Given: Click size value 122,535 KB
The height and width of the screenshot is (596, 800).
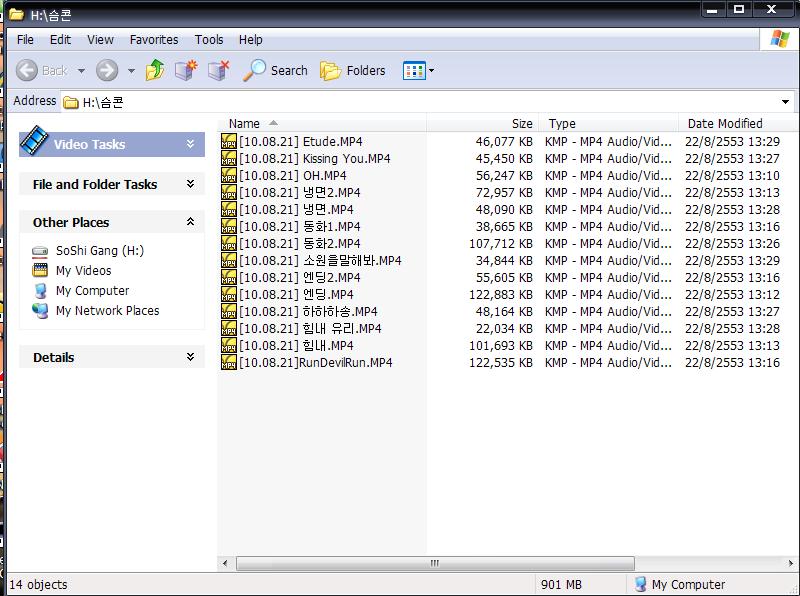Looking at the screenshot, I should [501, 362].
